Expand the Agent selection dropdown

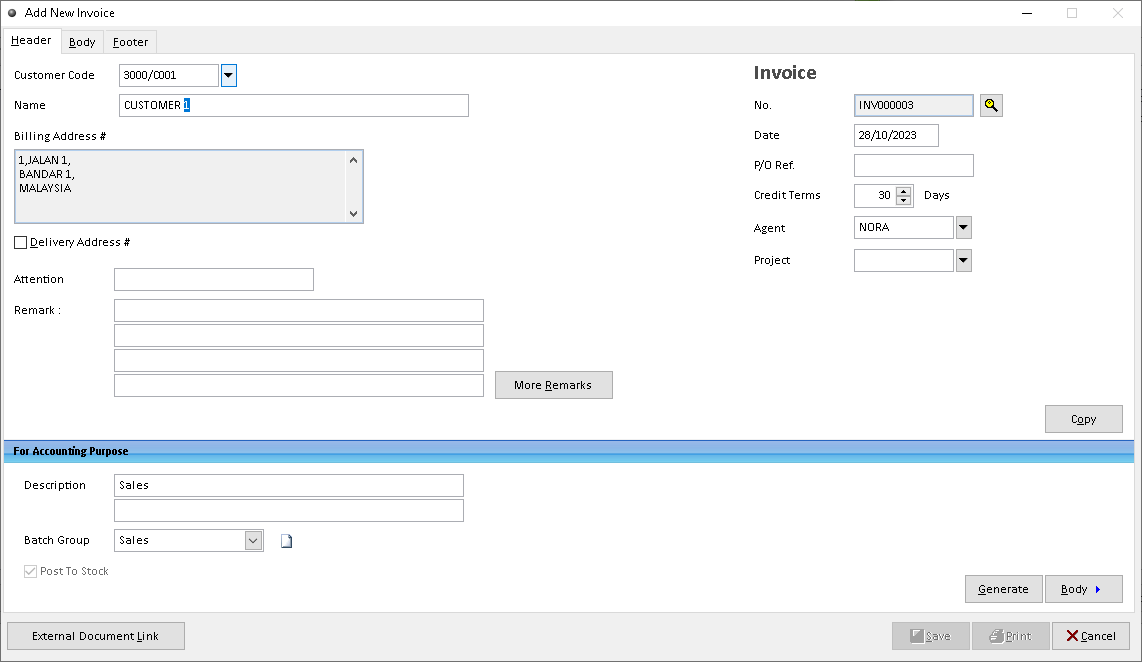[x=962, y=227]
